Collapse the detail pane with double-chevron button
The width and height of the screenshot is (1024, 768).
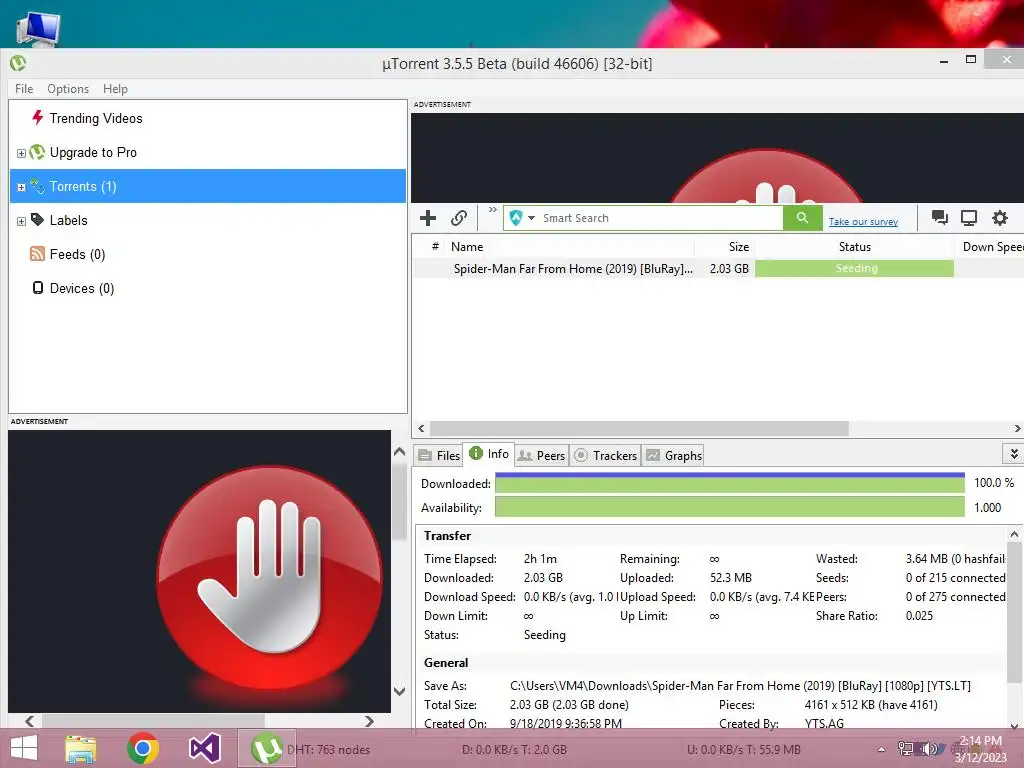1014,453
